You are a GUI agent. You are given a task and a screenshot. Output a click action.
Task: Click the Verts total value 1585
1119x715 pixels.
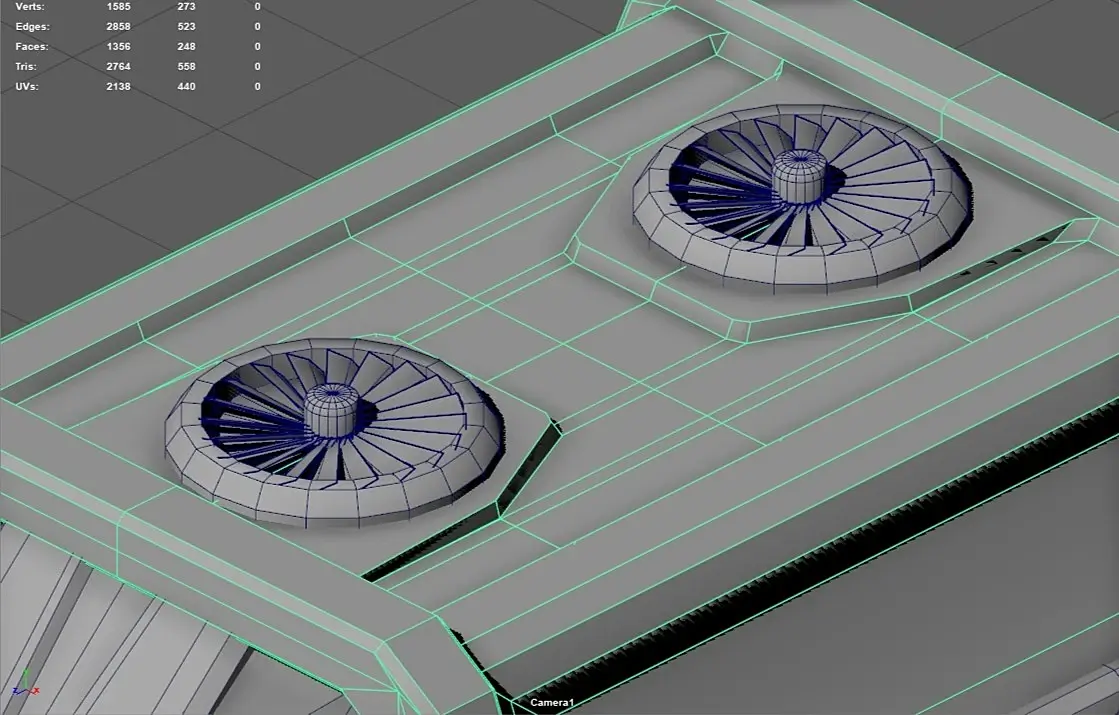click(118, 6)
